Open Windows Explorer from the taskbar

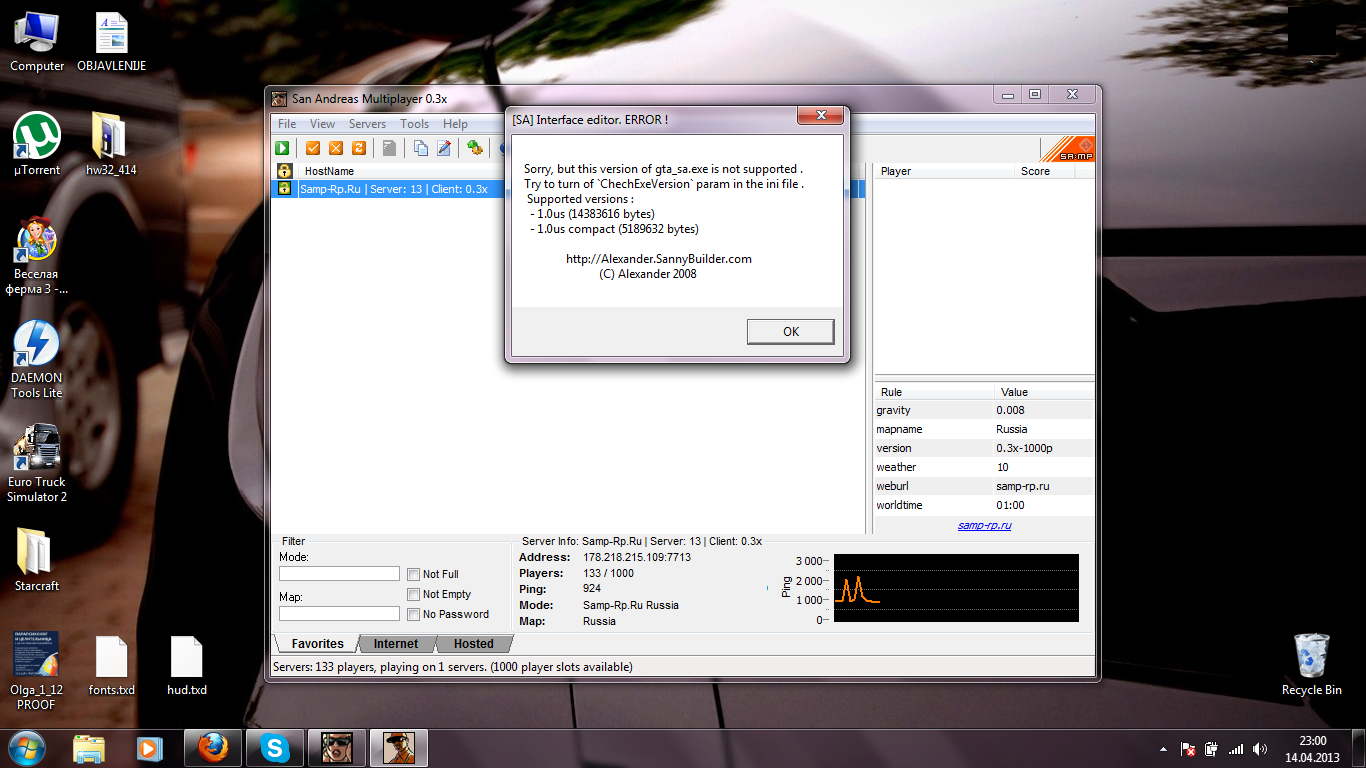coord(89,748)
